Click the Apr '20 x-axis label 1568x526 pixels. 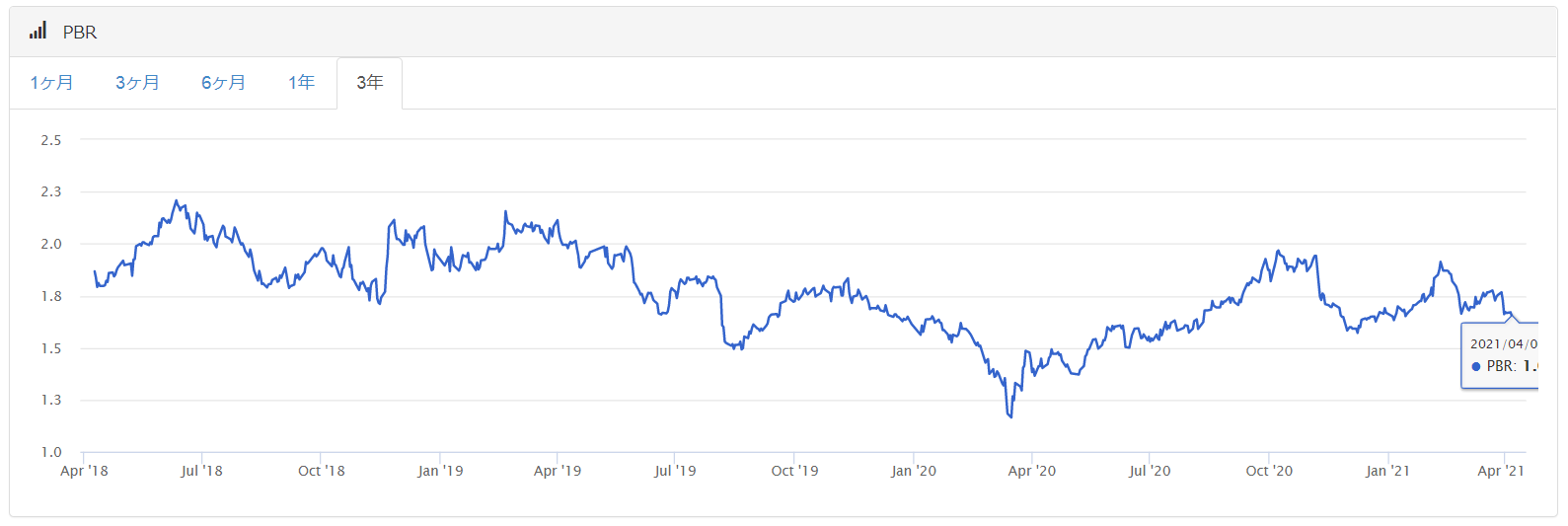pyautogui.click(x=1031, y=471)
